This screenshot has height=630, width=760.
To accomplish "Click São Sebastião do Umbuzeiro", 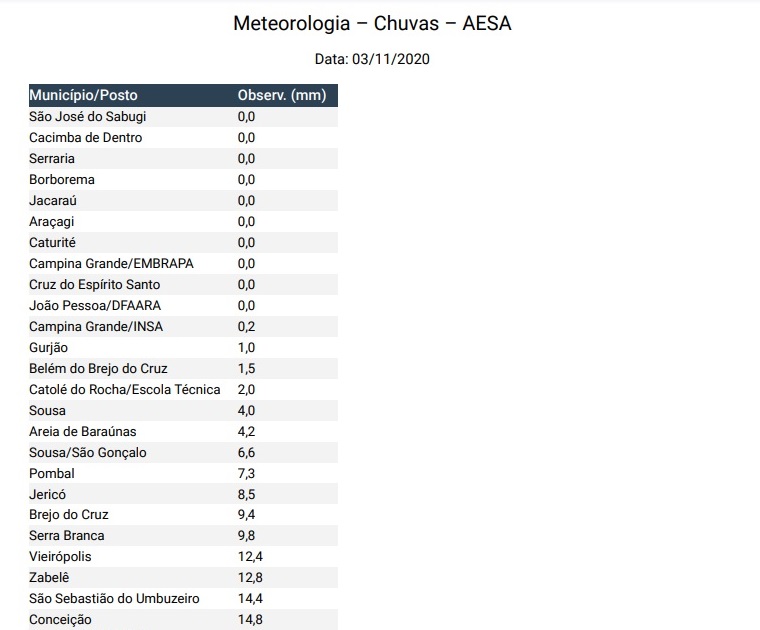I will pos(115,599).
